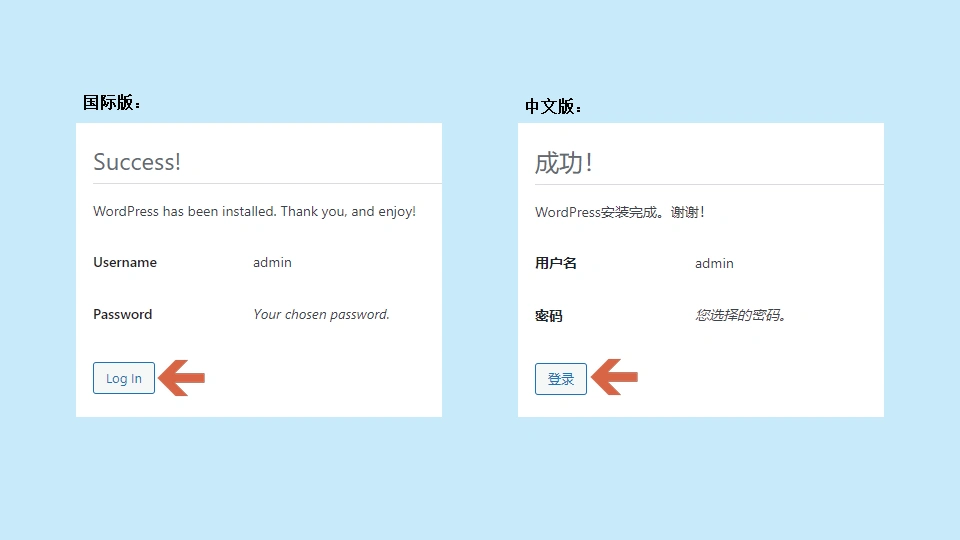Select the "成功!" heading
The width and height of the screenshot is (960, 540).
click(x=564, y=163)
